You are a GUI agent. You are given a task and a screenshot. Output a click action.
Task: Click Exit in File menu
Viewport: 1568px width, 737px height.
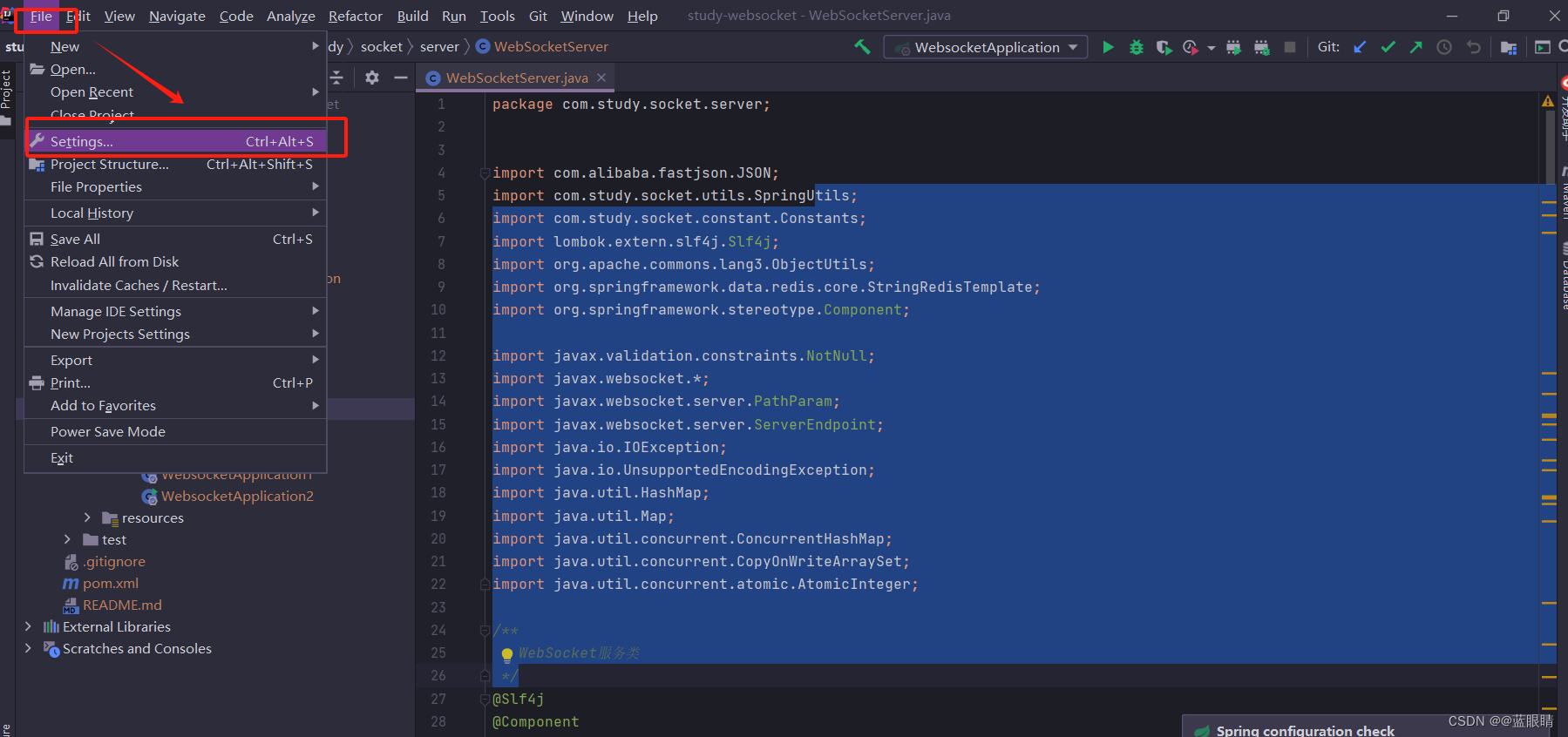tap(175, 457)
